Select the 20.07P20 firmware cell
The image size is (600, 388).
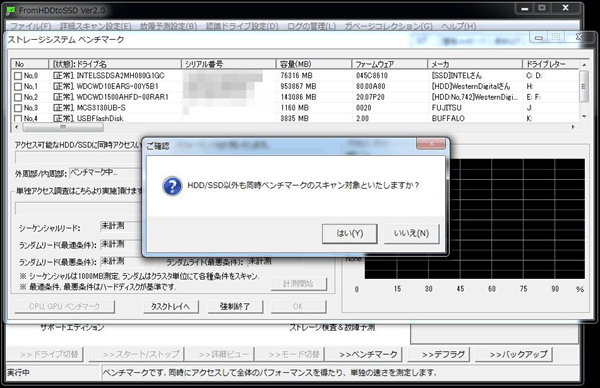tap(370, 97)
